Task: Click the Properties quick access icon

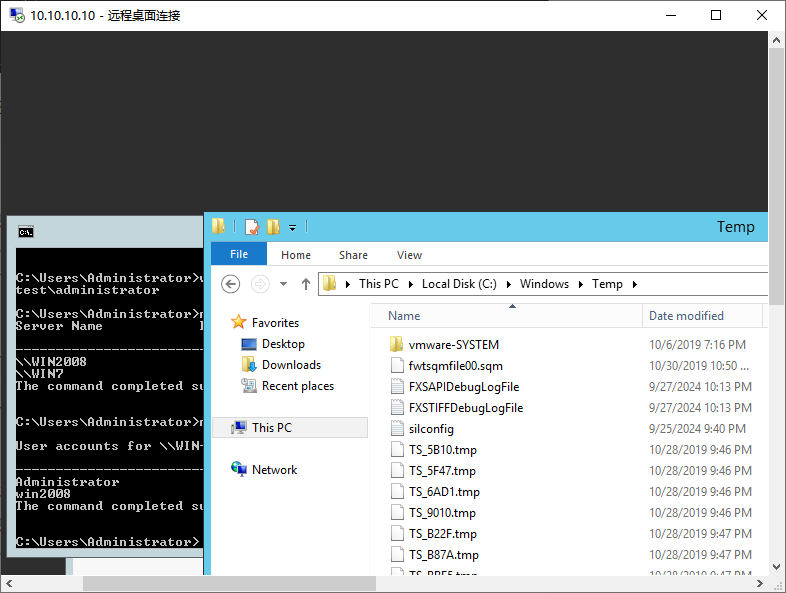Action: [252, 227]
